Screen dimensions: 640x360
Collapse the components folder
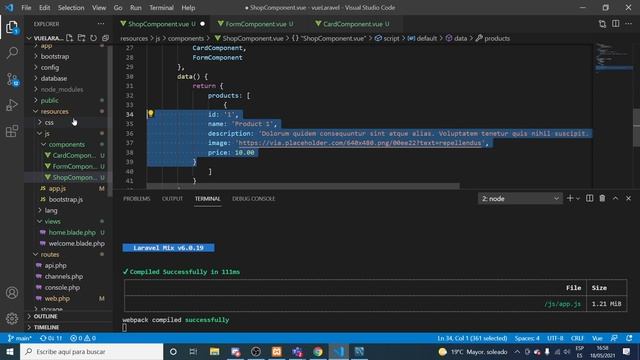(67, 144)
